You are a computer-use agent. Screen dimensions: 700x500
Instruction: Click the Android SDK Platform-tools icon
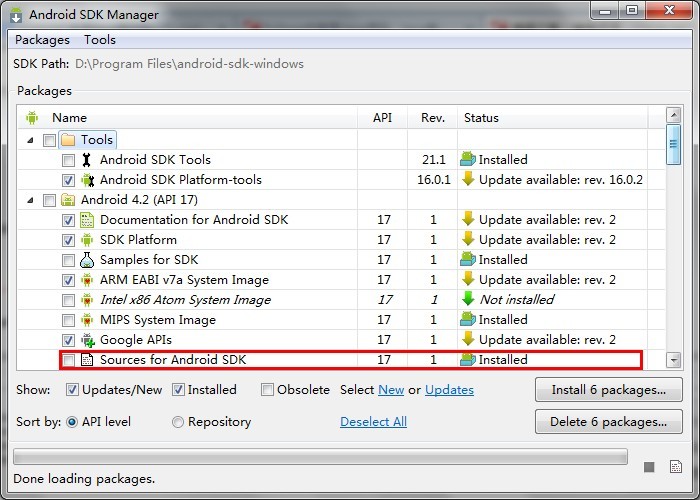tap(88, 180)
